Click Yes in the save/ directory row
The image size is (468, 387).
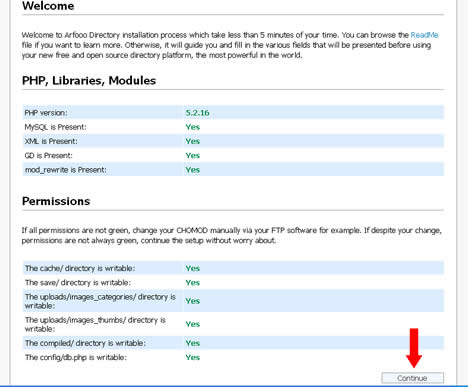pyautogui.click(x=193, y=283)
